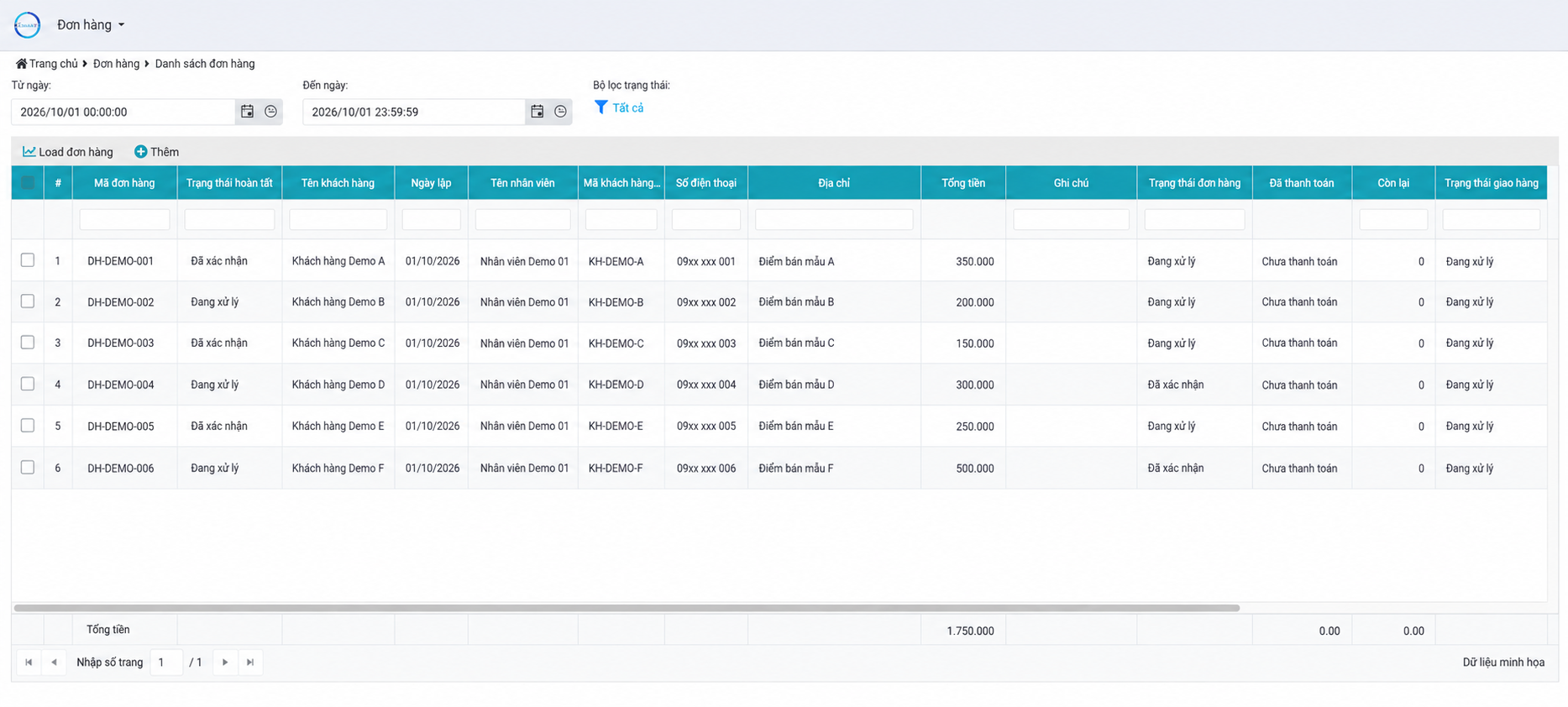Go to the next page
Image resolution: width=1568 pixels, height=707 pixels.
tap(225, 662)
